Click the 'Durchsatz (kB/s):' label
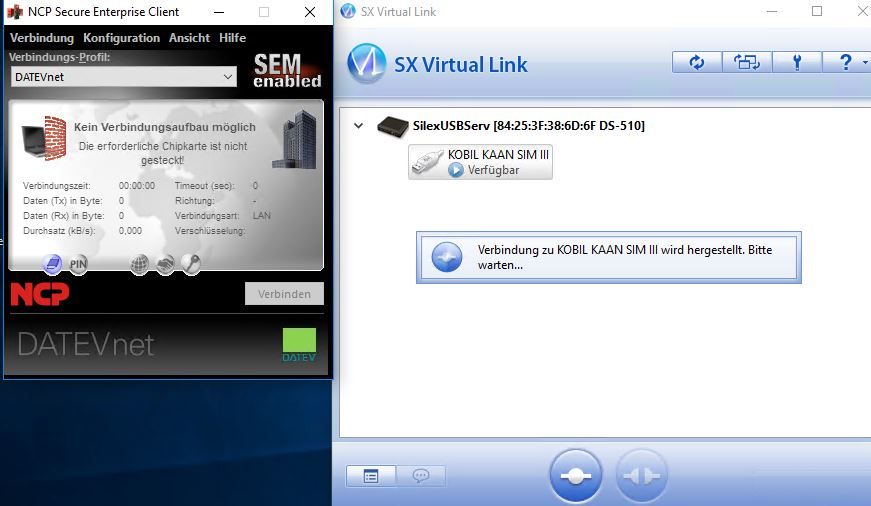Image resolution: width=871 pixels, height=506 pixels. [59, 231]
